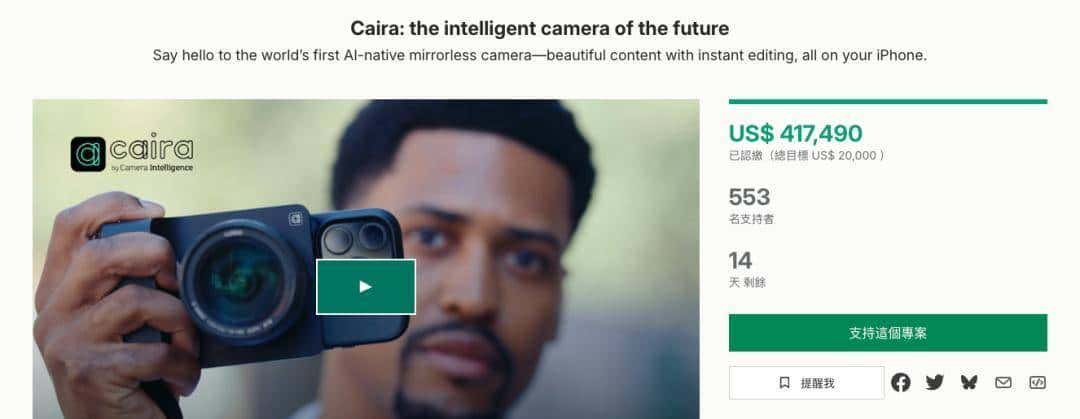Screen dimensions: 1080x419
Task: Click the green 支持這個專案 button
Action: (x=888, y=333)
